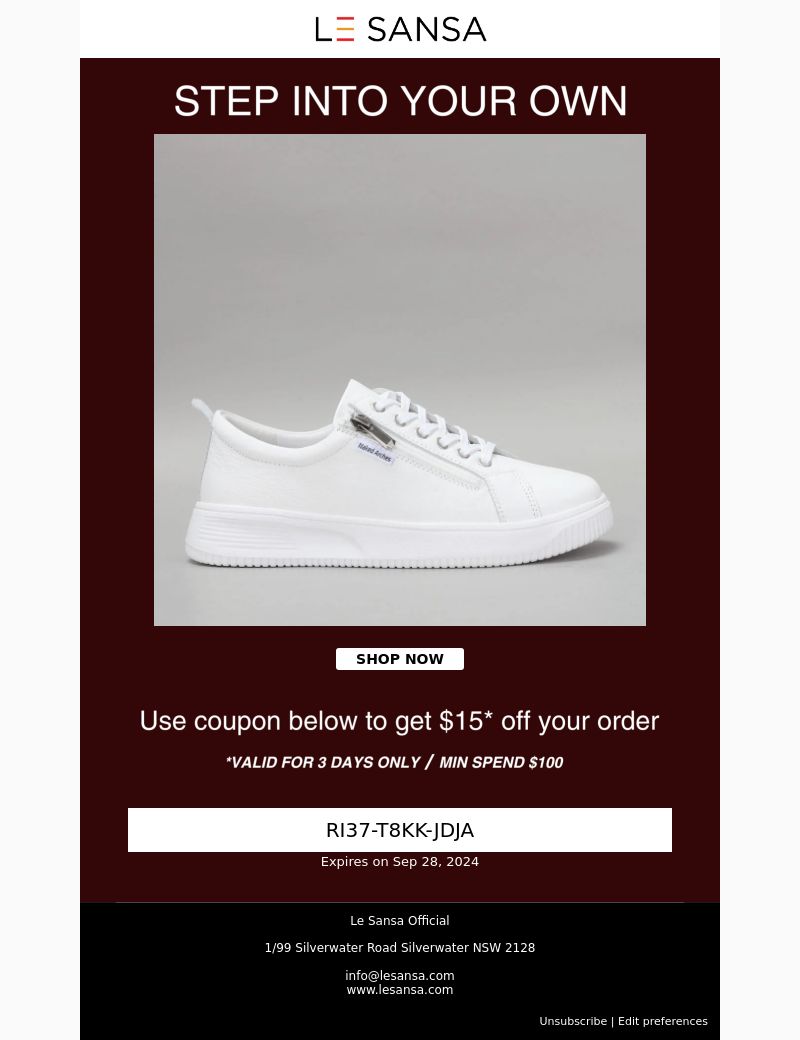The width and height of the screenshot is (800, 1040).
Task: Click the small brand label tag on the shoe
Action: 375,452
